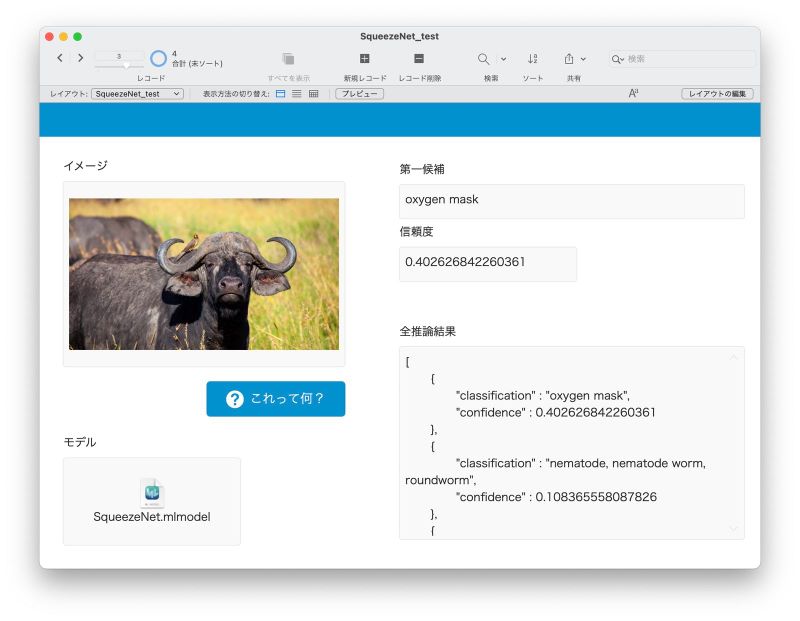Switch to Table view

(314, 94)
